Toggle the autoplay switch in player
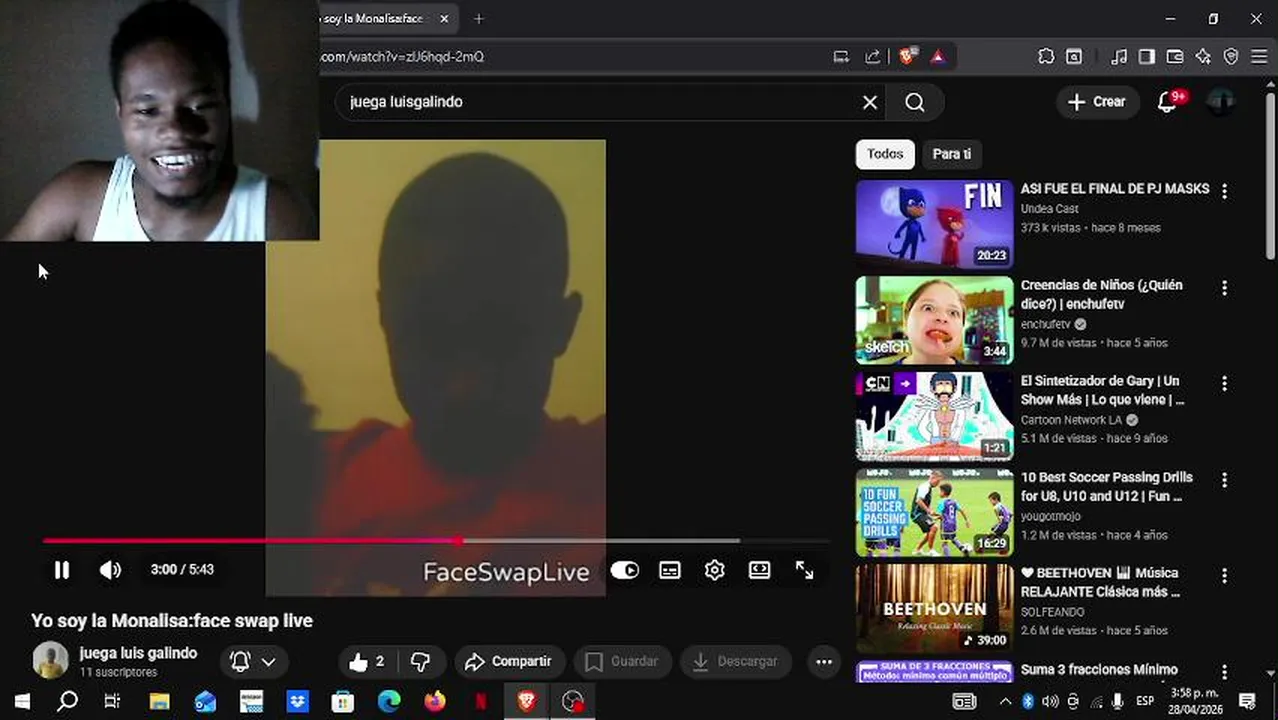 point(625,570)
